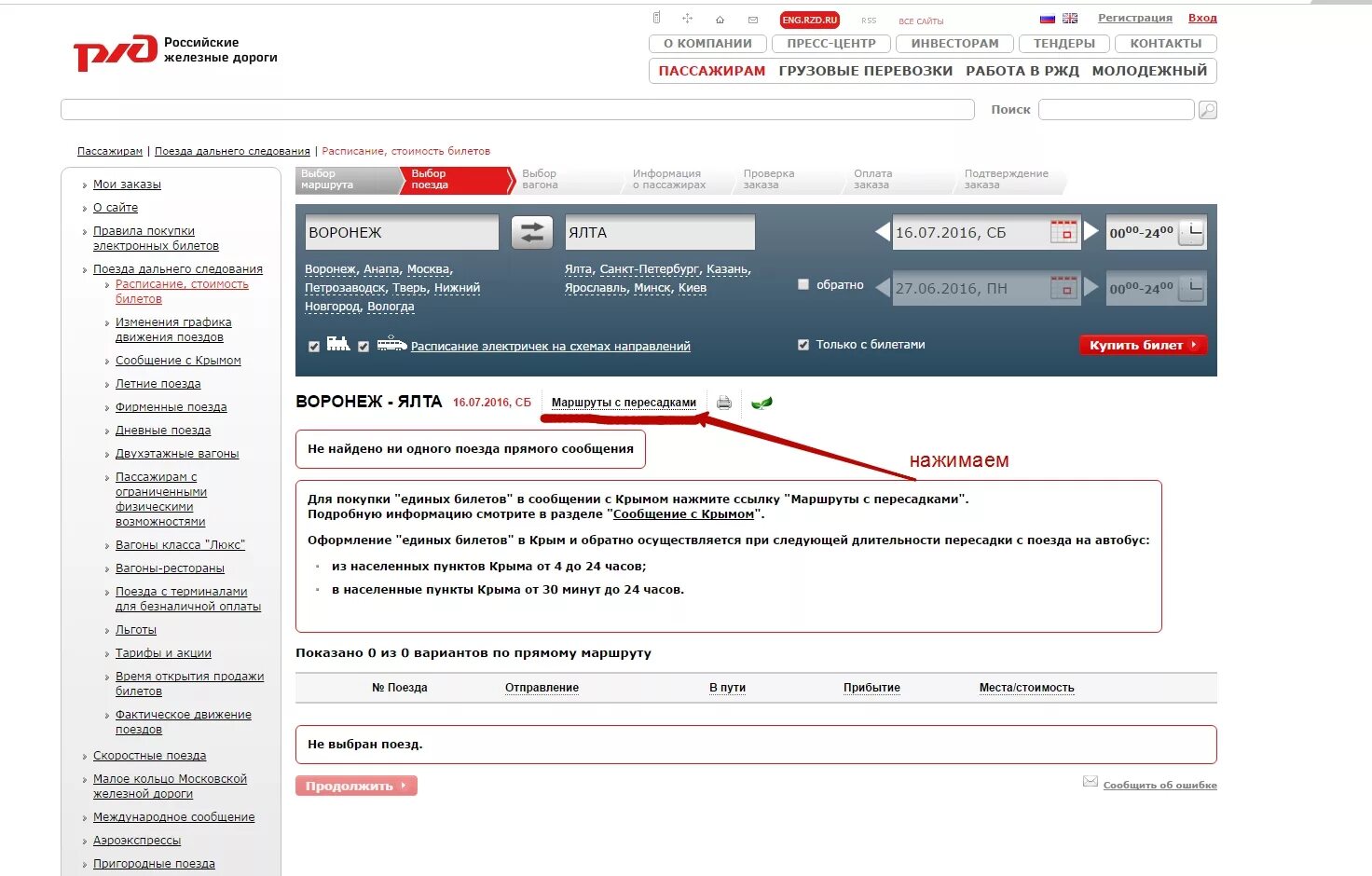Image resolution: width=1372 pixels, height=876 pixels.
Task: Go to 'Выбор маршрута' step
Action: (346, 180)
